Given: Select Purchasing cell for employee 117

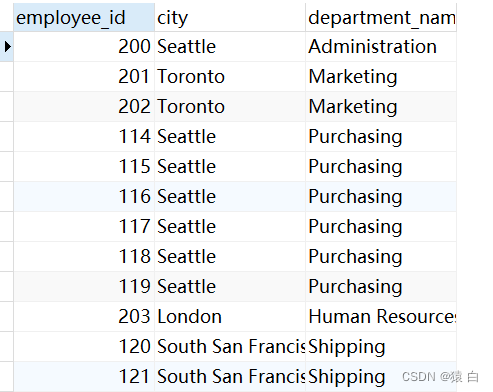Looking at the screenshot, I should pyautogui.click(x=381, y=227).
